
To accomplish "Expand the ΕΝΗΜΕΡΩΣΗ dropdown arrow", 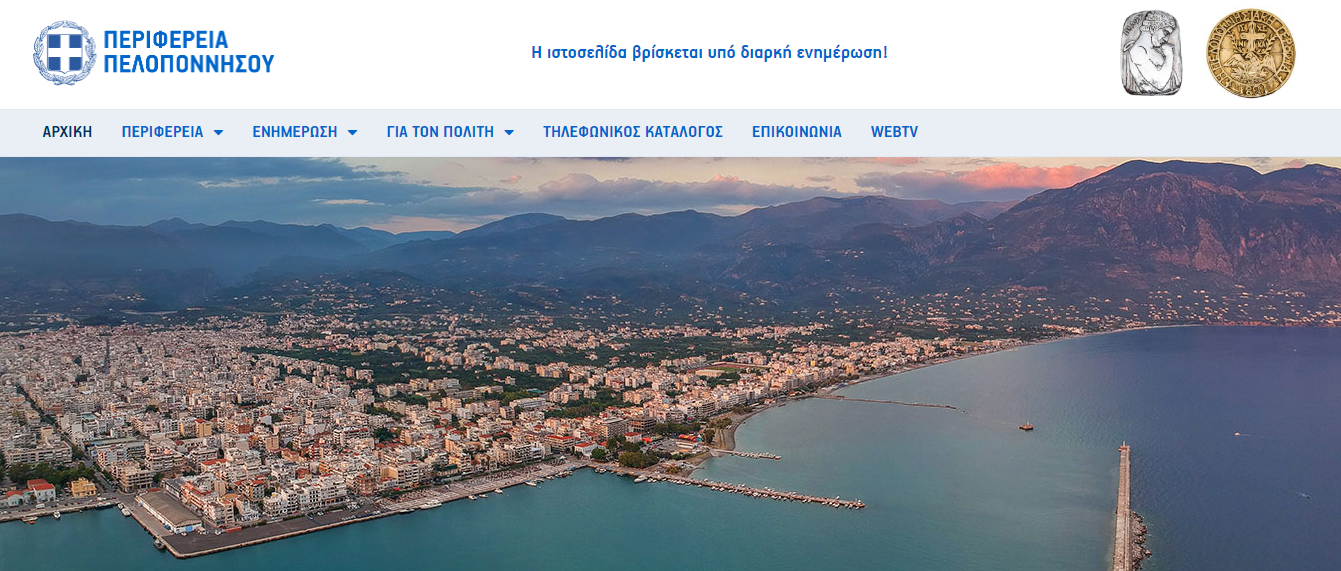I will click(352, 133).
